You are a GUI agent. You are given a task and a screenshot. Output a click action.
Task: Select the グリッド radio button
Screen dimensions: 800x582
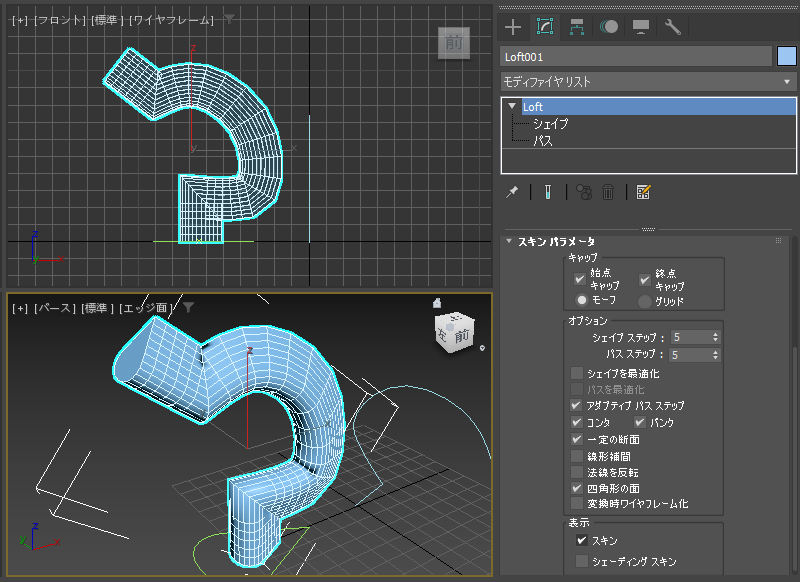(x=645, y=301)
